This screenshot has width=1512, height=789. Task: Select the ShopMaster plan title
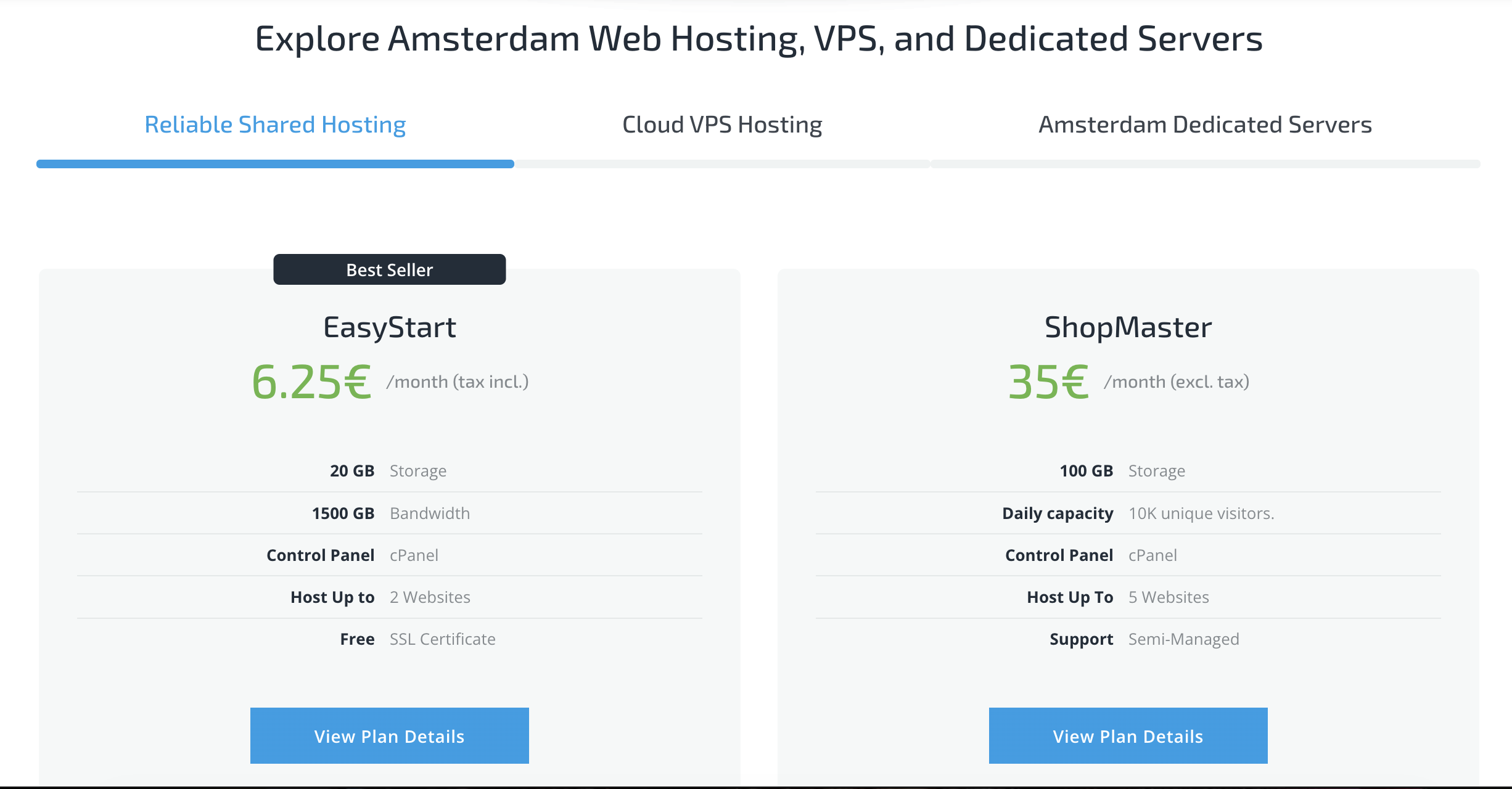[x=1126, y=327]
